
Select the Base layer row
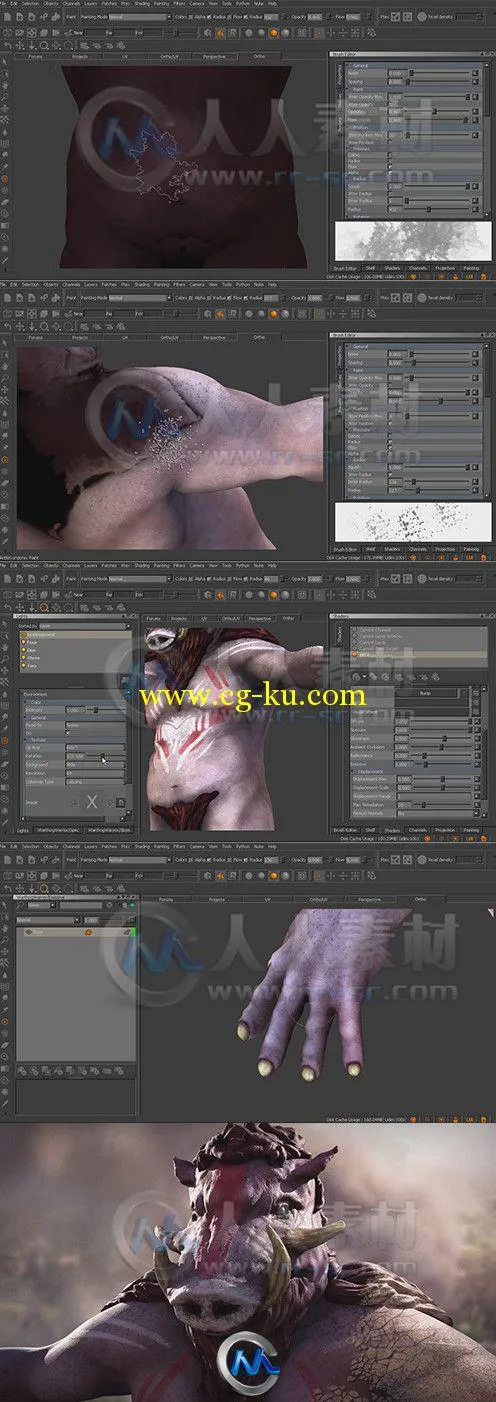tap(76, 932)
